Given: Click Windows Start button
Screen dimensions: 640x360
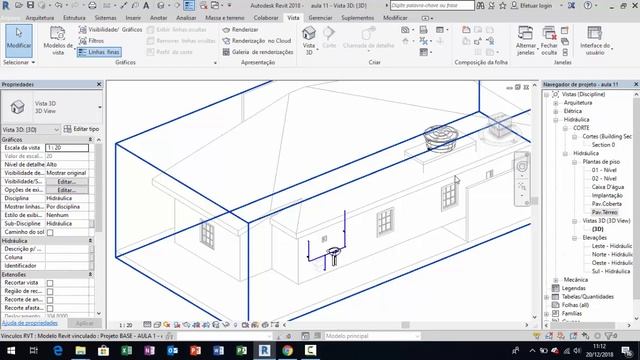Looking at the screenshot, I should point(11,351).
